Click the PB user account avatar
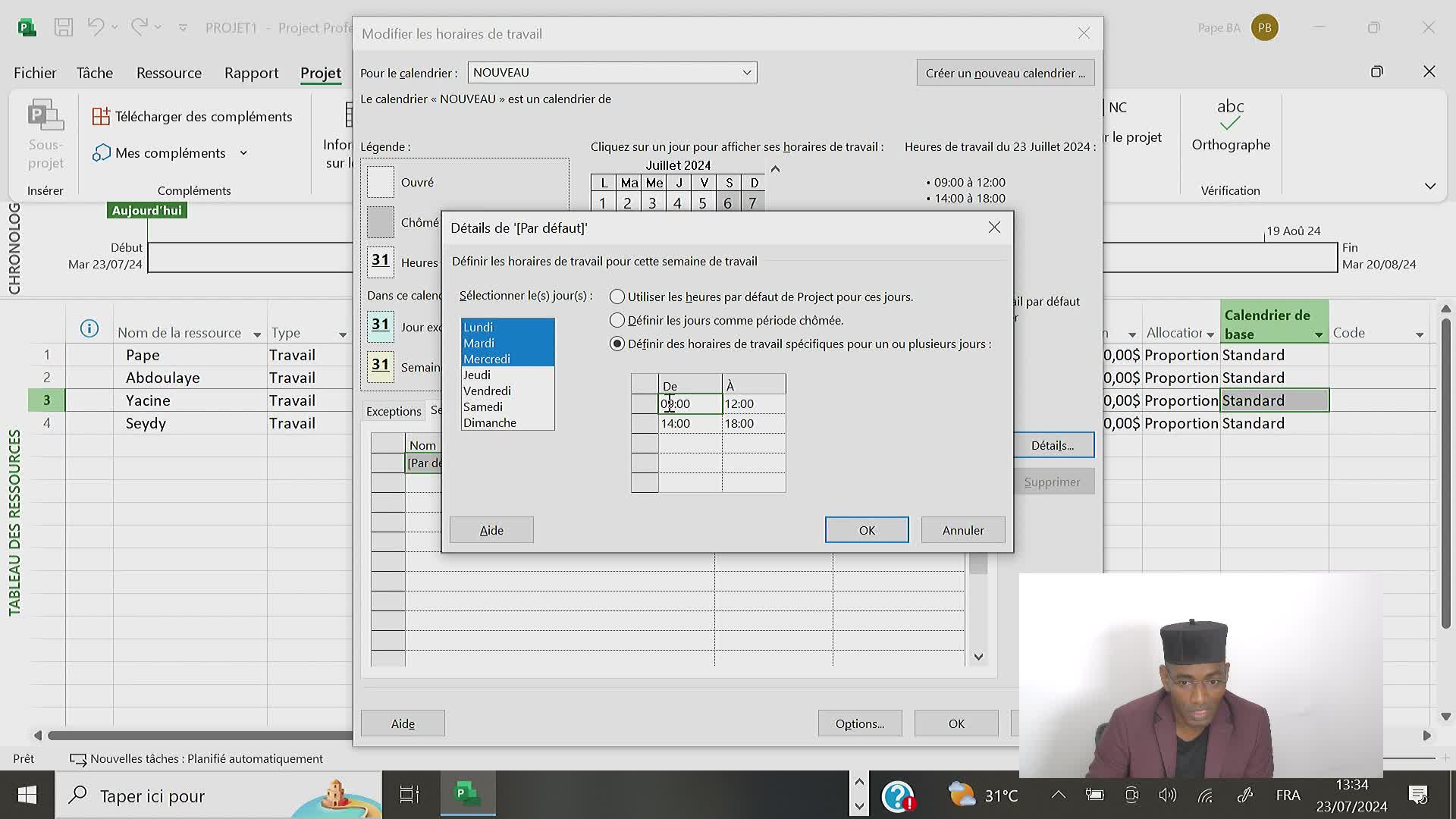 [x=1264, y=28]
